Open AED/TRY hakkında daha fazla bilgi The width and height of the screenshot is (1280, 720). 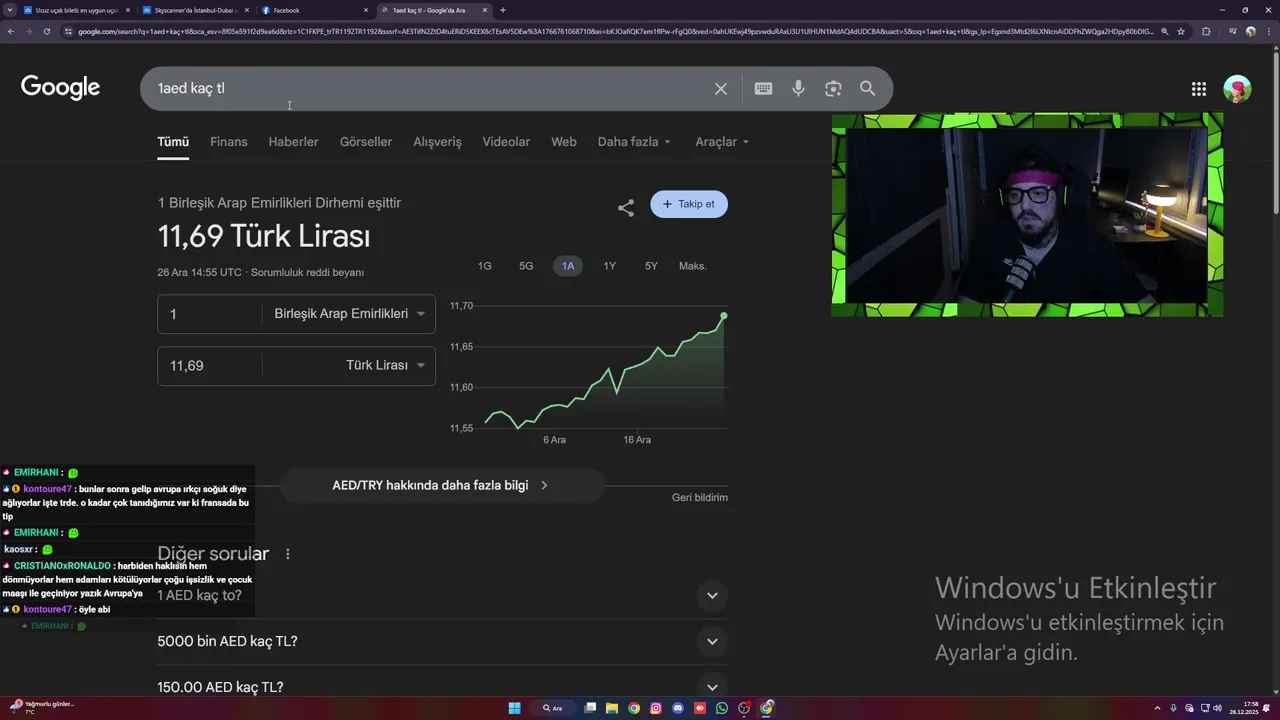tap(442, 485)
